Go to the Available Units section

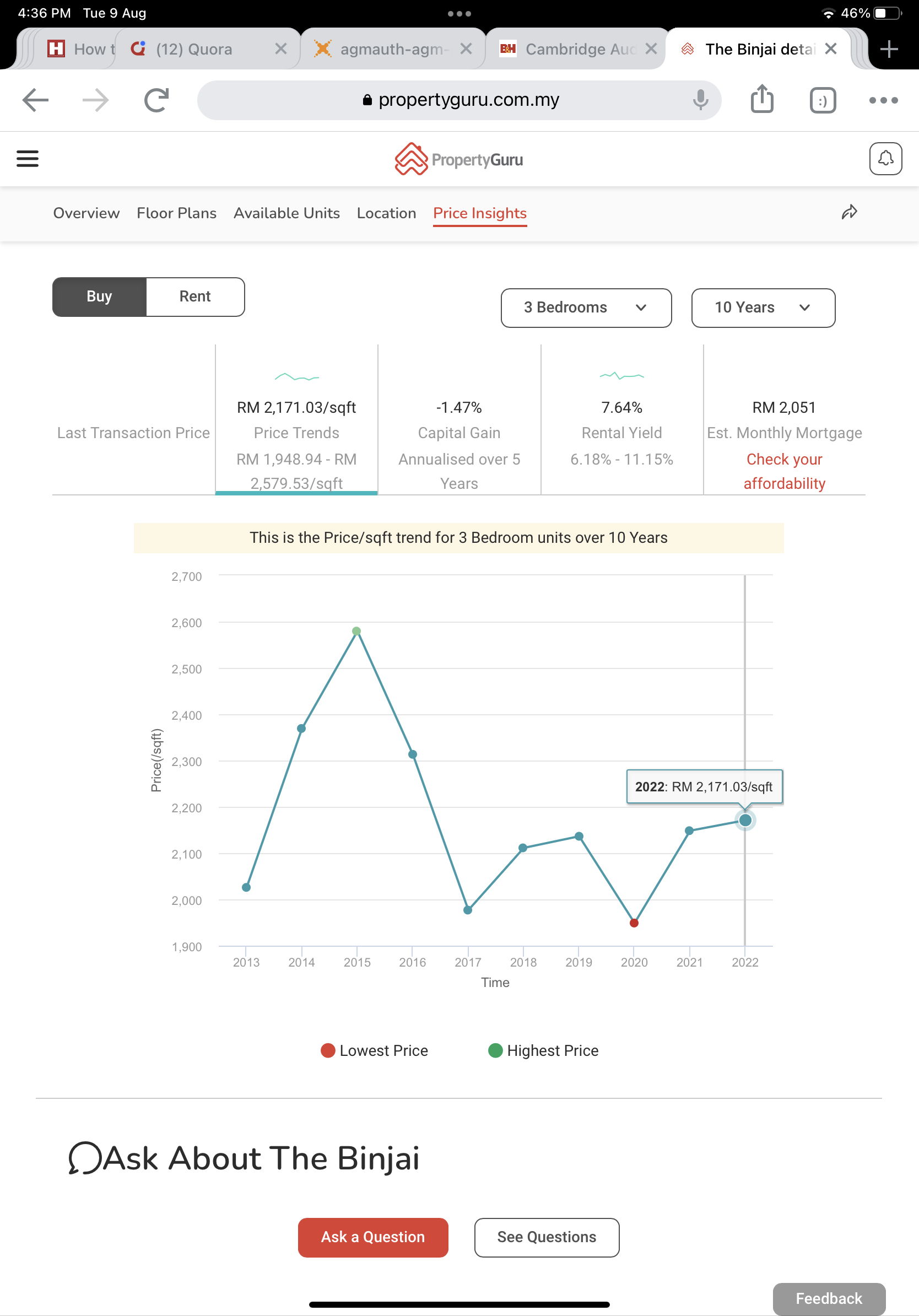tap(286, 213)
